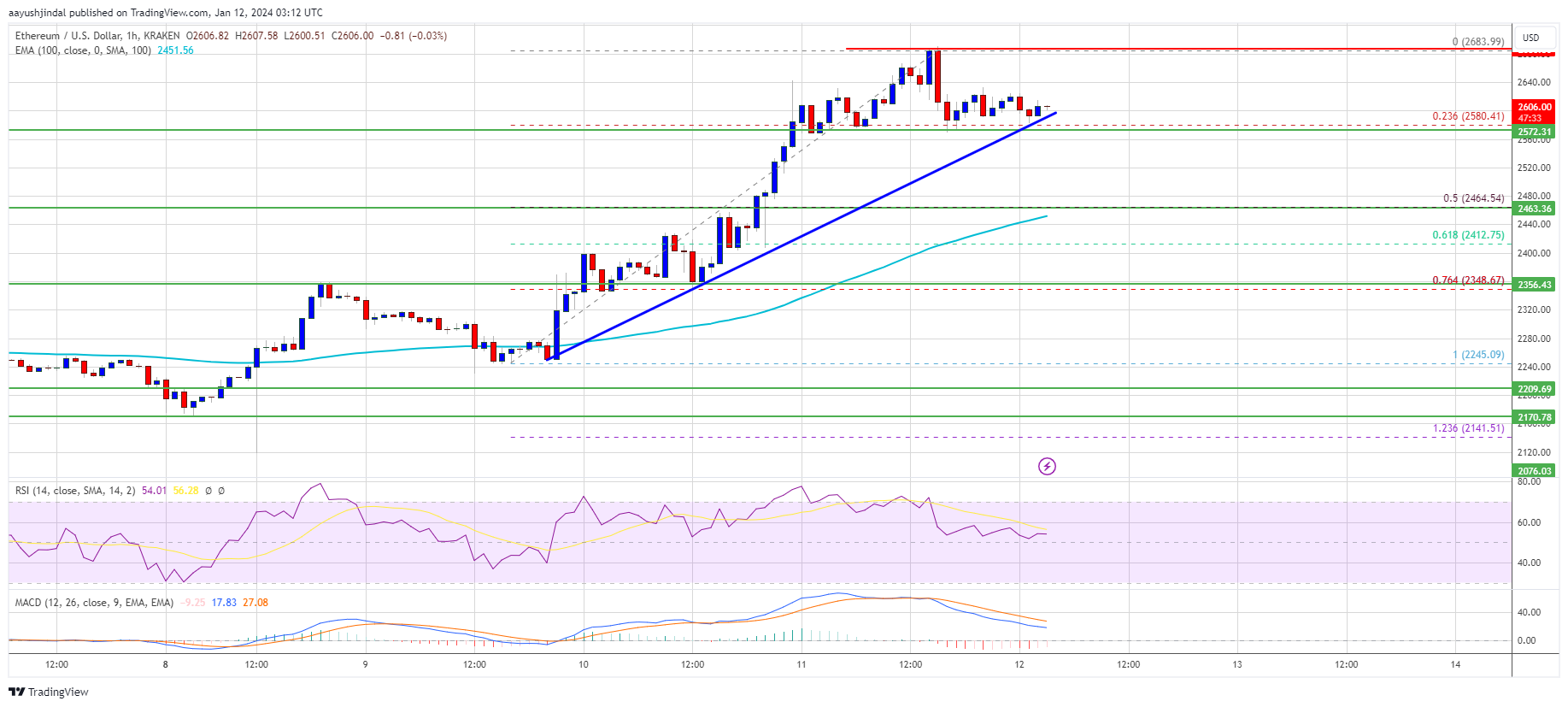Viewport: 1568px width, 707px height.
Task: Click the green 2572.31 price level tag
Action: coord(1534,132)
